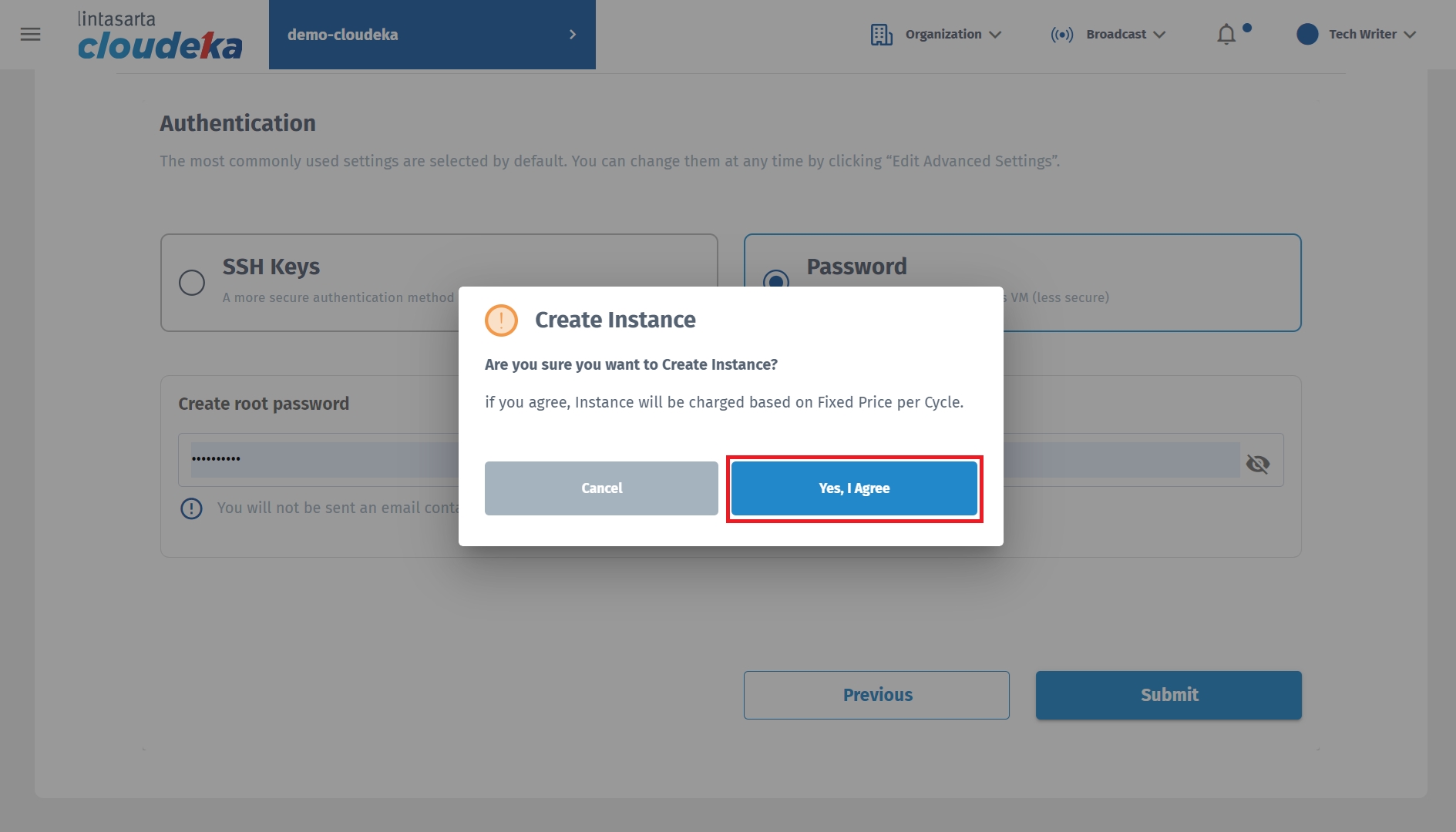This screenshot has width=1456, height=832.
Task: Click the Cloudeka logo
Action: pyautogui.click(x=160, y=36)
